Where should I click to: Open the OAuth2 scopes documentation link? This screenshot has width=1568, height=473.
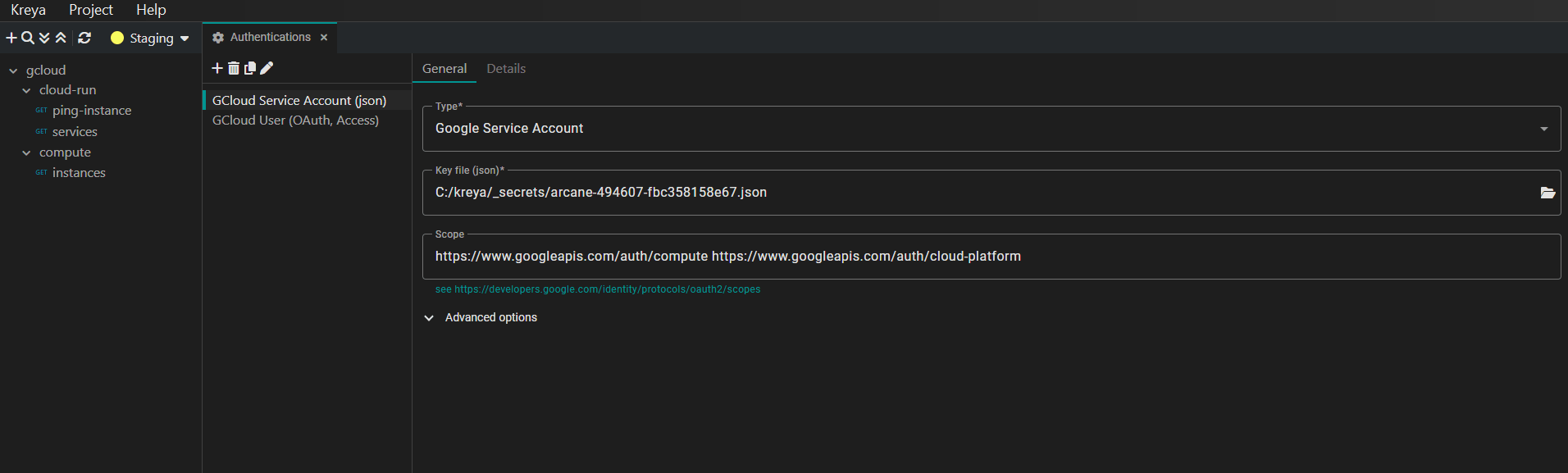click(x=607, y=289)
